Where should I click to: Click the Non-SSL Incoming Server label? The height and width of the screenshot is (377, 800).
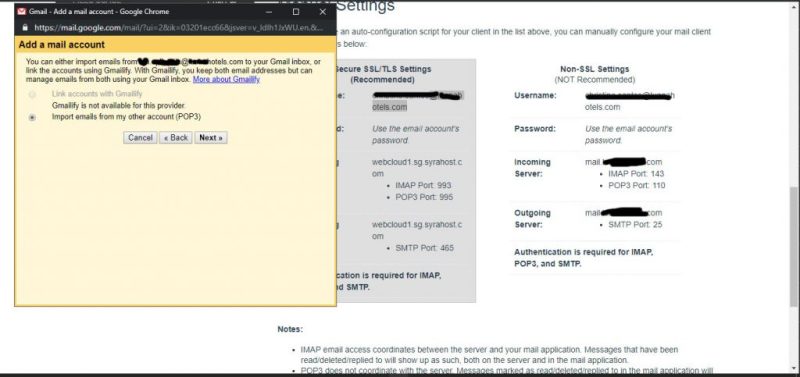(x=532, y=168)
